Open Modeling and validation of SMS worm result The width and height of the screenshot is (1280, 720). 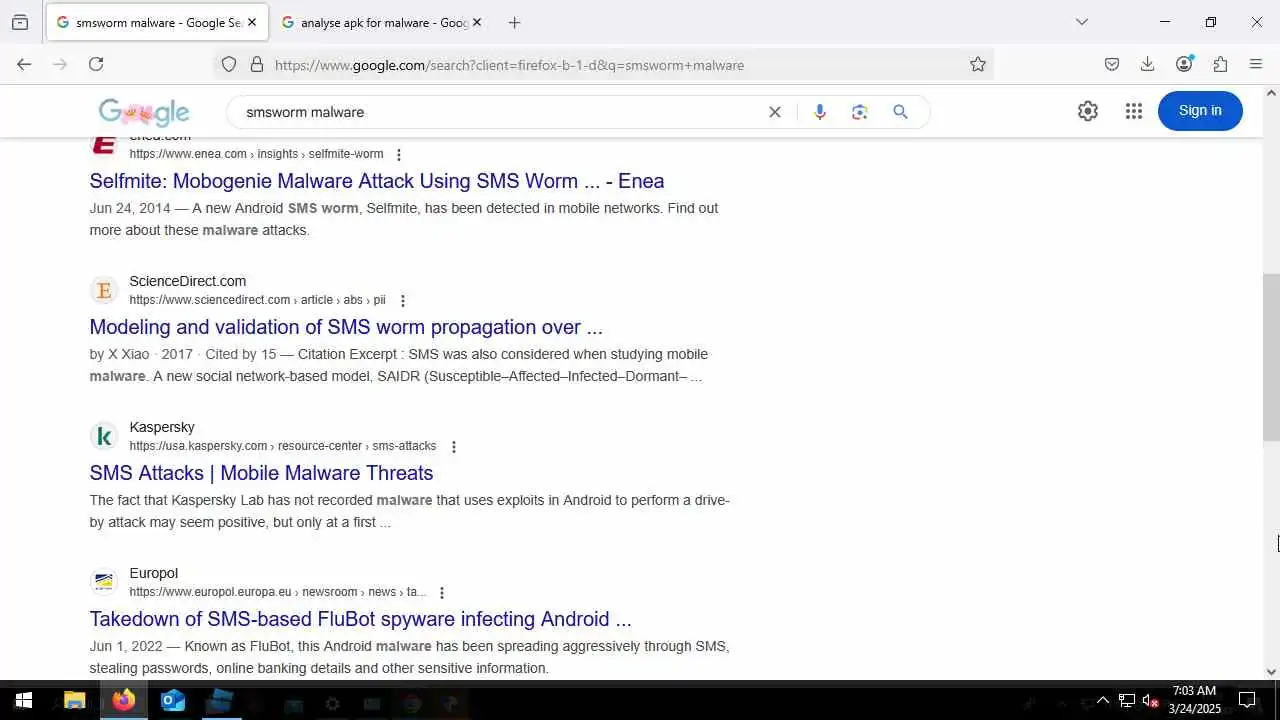coord(346,327)
